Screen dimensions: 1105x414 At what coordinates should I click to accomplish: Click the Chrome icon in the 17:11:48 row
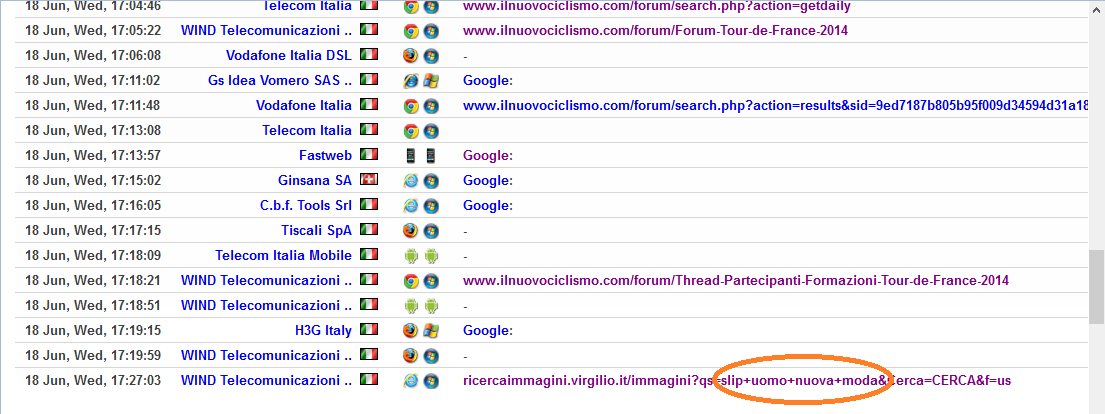[x=411, y=106]
